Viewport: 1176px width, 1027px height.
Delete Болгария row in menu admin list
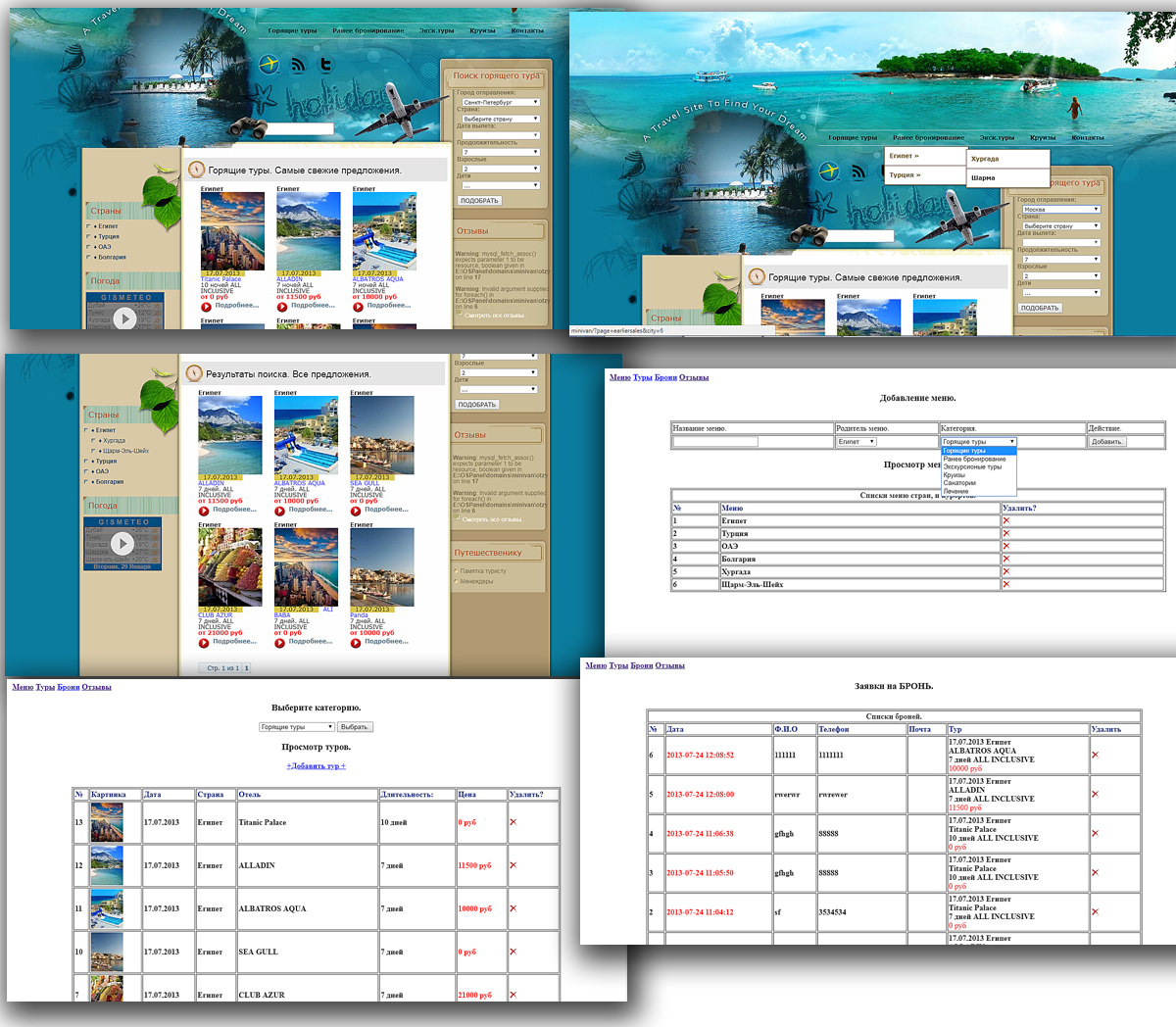[1005, 559]
